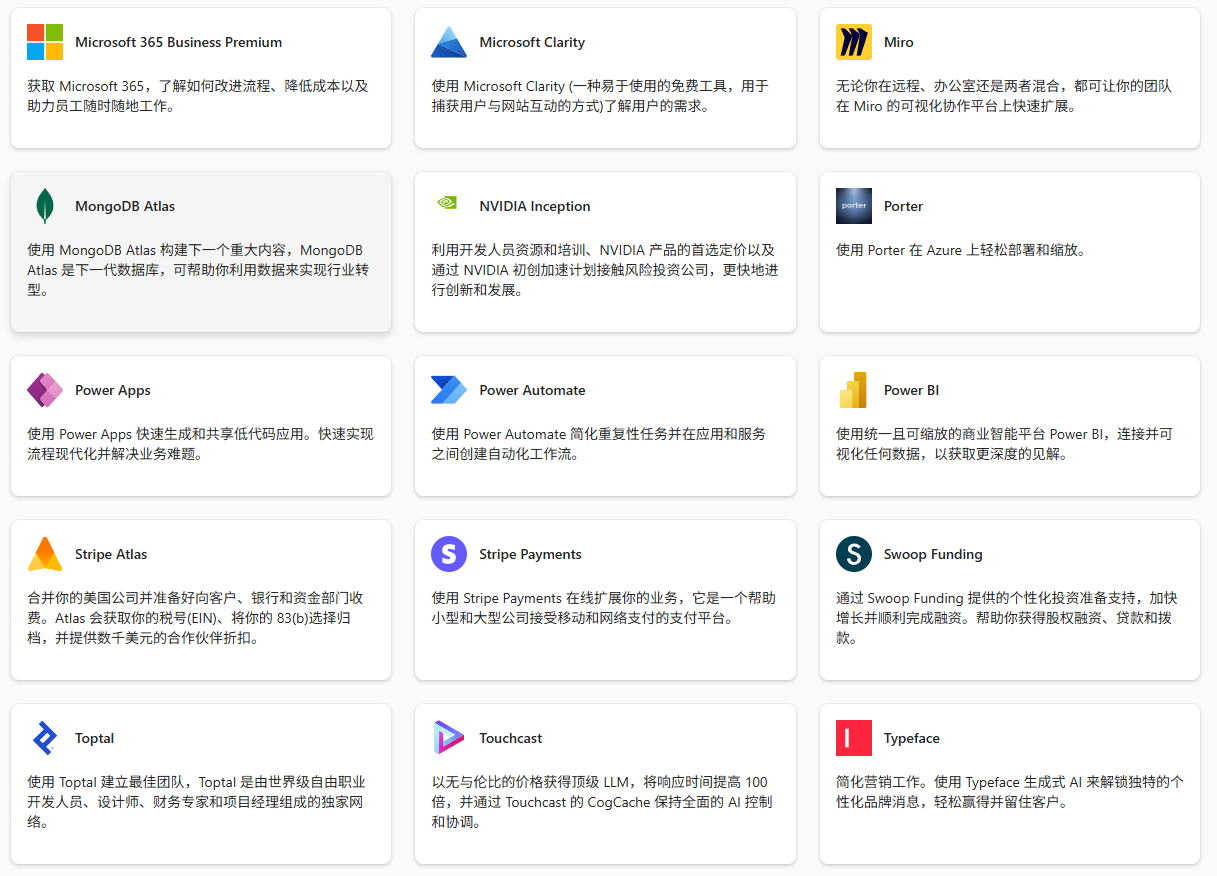Select the Power Automate title

tap(532, 390)
